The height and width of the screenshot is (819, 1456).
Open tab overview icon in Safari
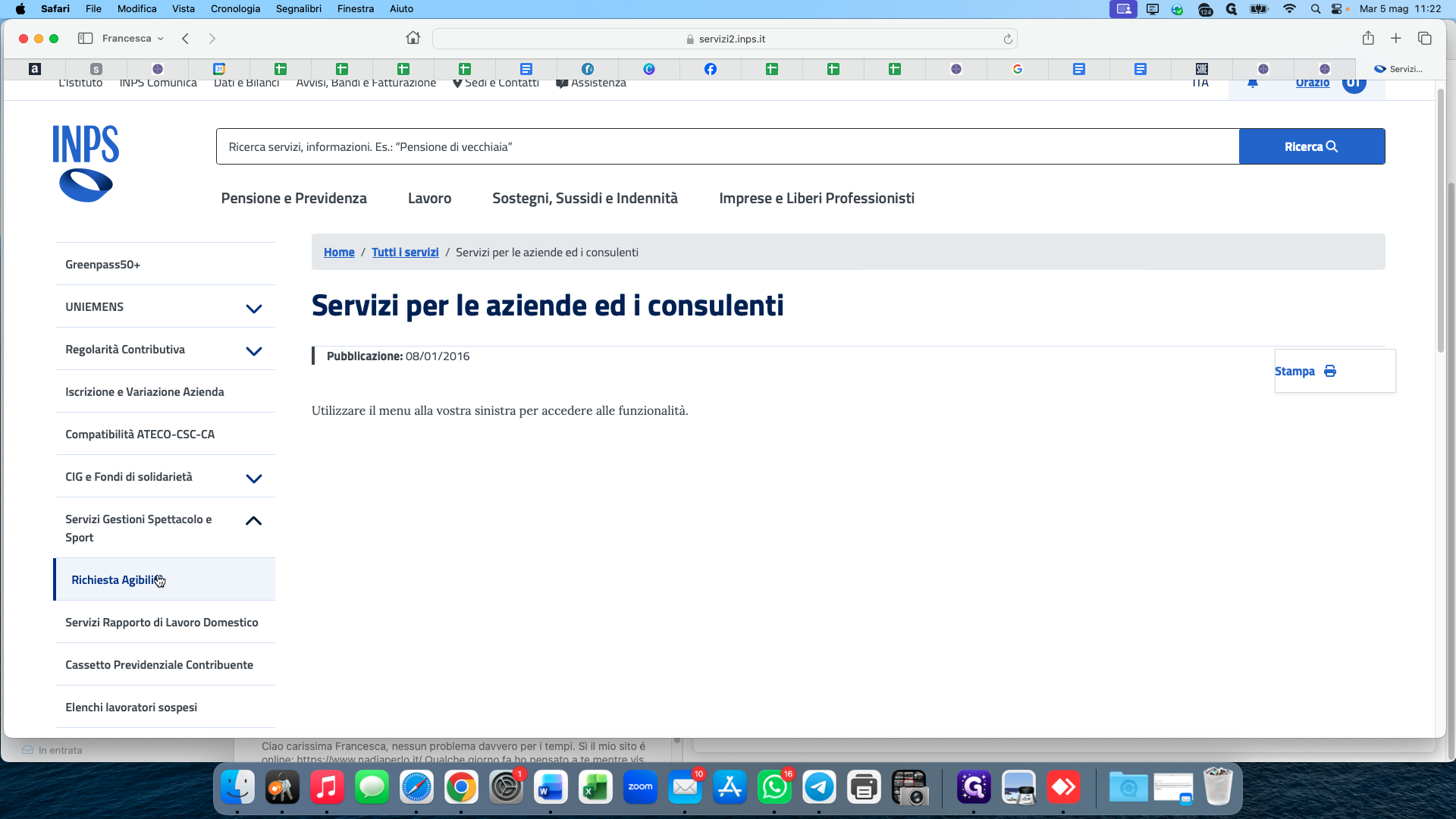1425,38
